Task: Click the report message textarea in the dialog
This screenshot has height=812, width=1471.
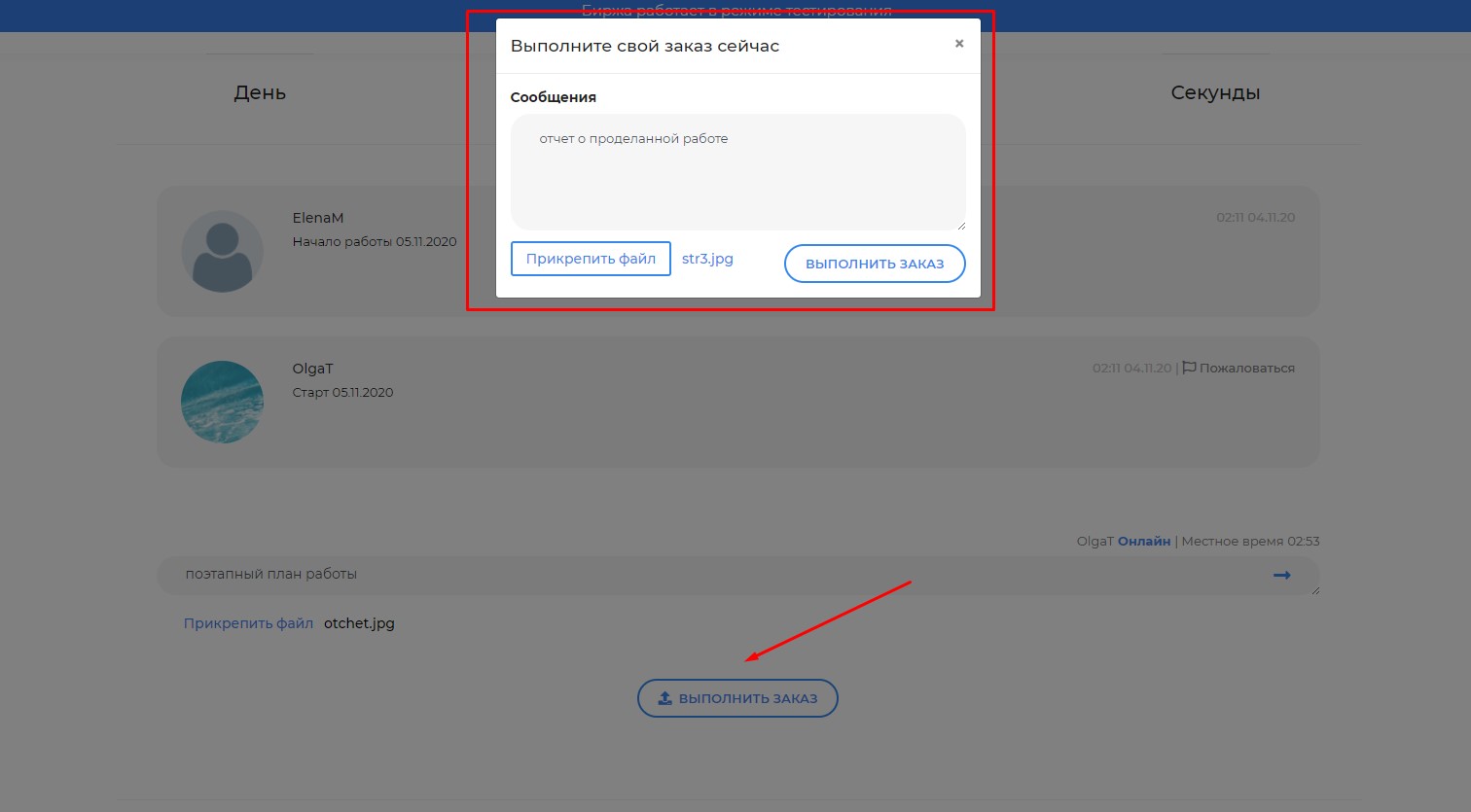Action: (x=737, y=172)
